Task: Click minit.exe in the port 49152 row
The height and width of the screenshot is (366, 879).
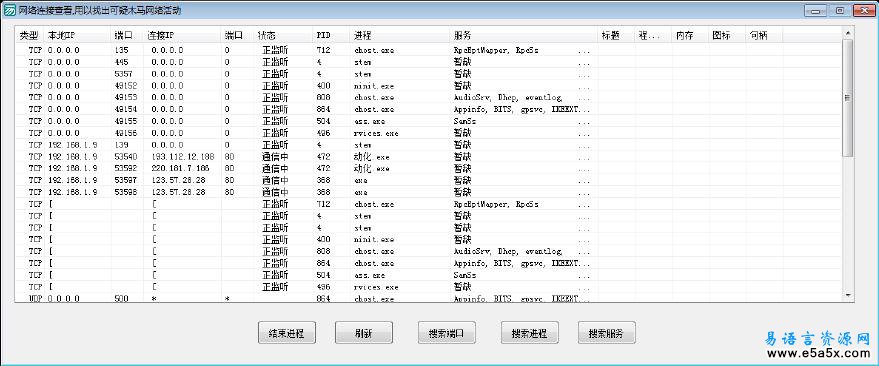Action: click(374, 86)
